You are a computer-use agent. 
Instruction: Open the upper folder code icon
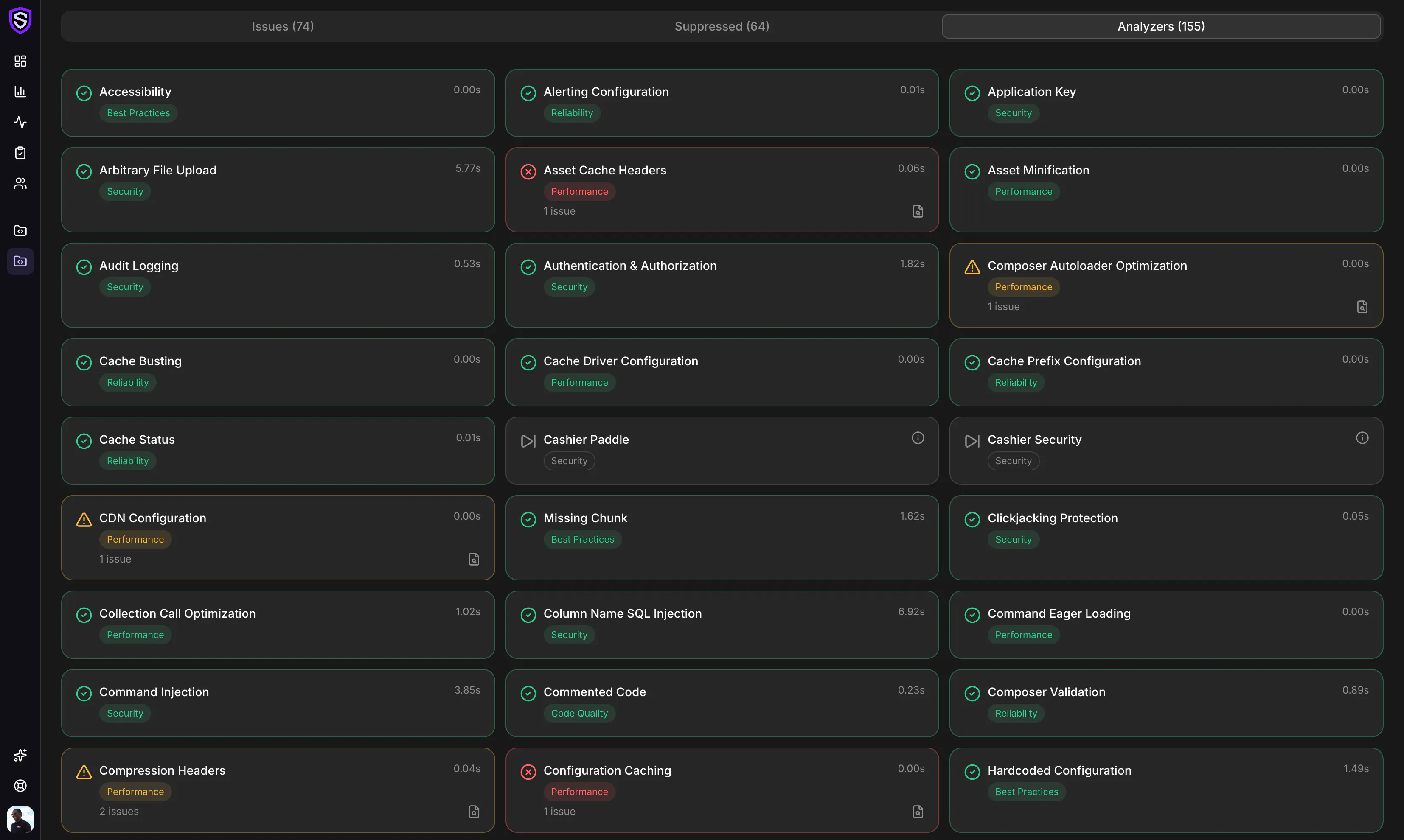pos(20,230)
